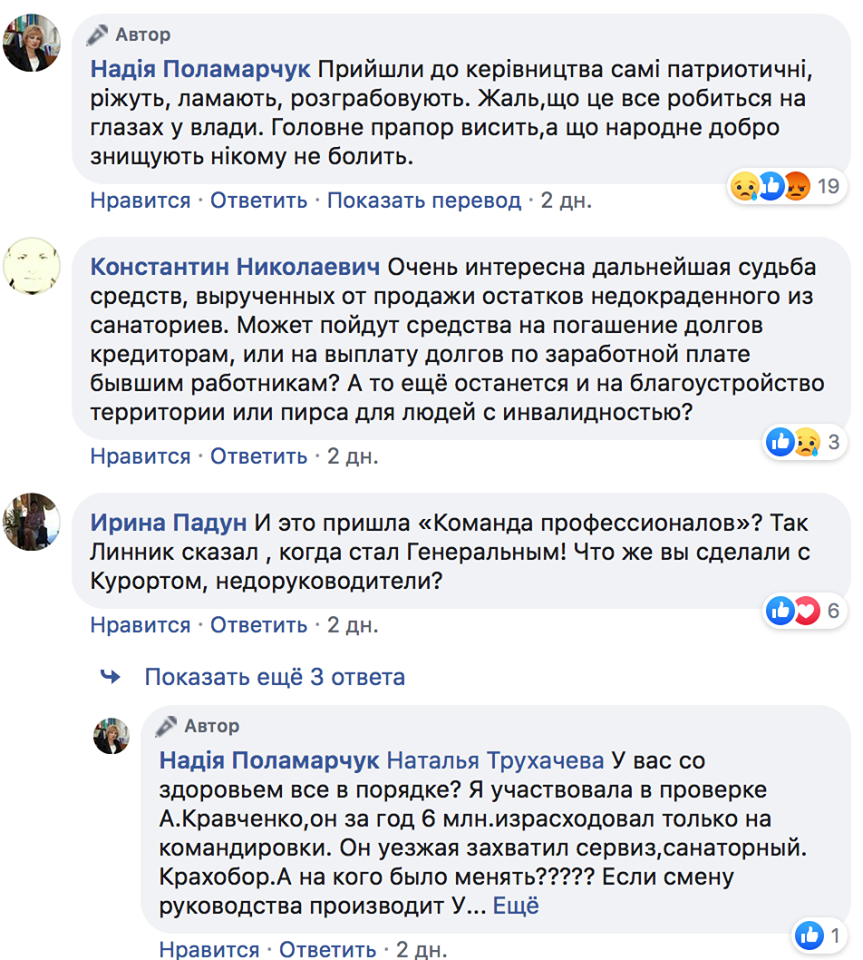Viewport: 863px width, 960px height.
Task: Reply to Константин Николаевич's comment
Action: [259, 456]
